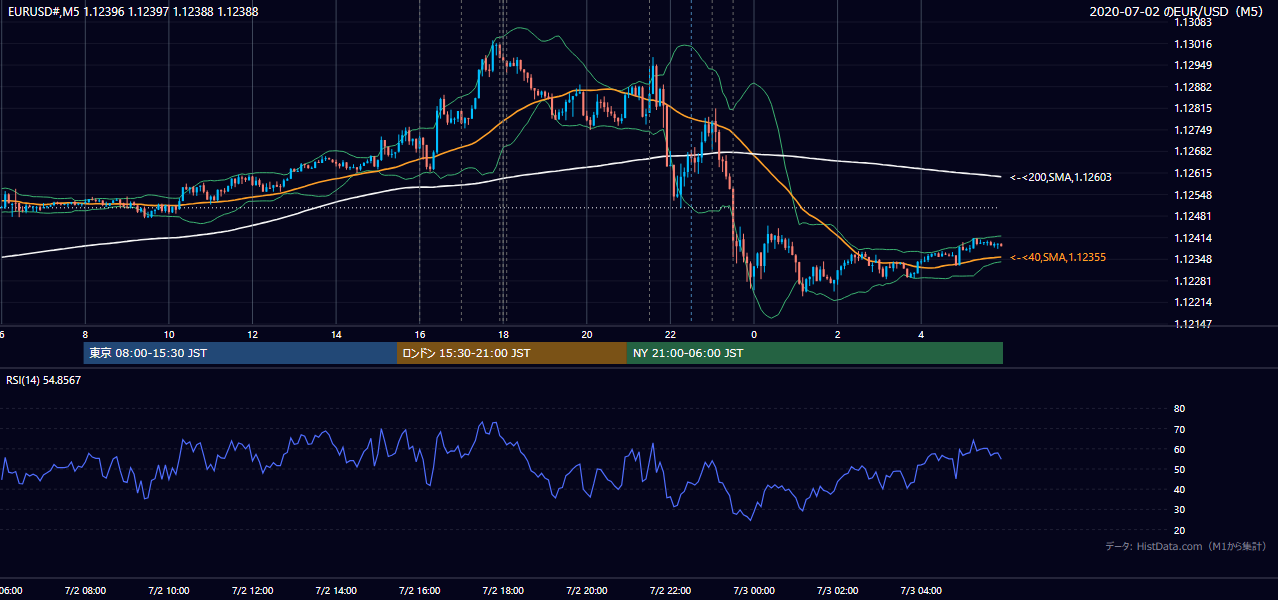This screenshot has width=1278, height=600.
Task: Click the 'RSI(14) 54.8567' indicator label
Action: [x=44, y=380]
